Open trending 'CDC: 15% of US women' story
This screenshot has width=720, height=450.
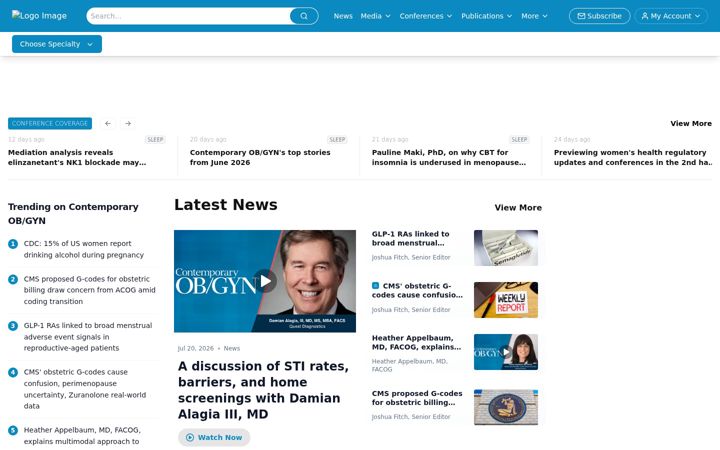84,249
